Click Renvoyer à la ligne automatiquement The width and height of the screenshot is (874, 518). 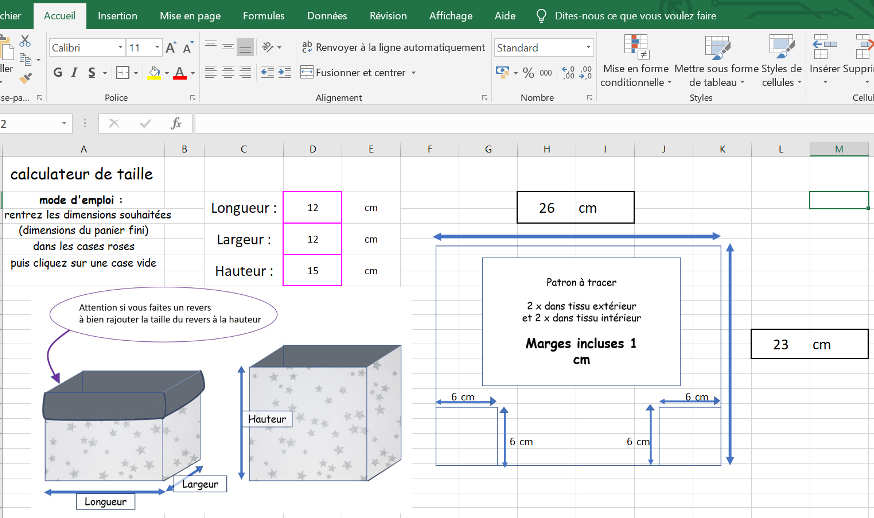point(392,48)
